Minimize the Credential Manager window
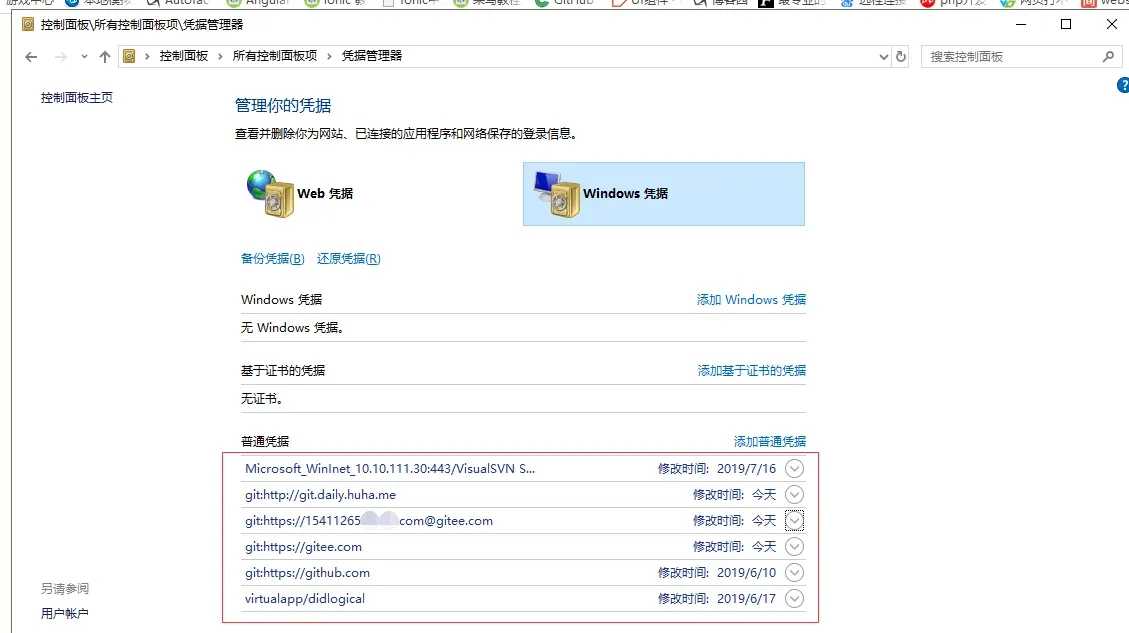1129x633 pixels. pos(1021,24)
